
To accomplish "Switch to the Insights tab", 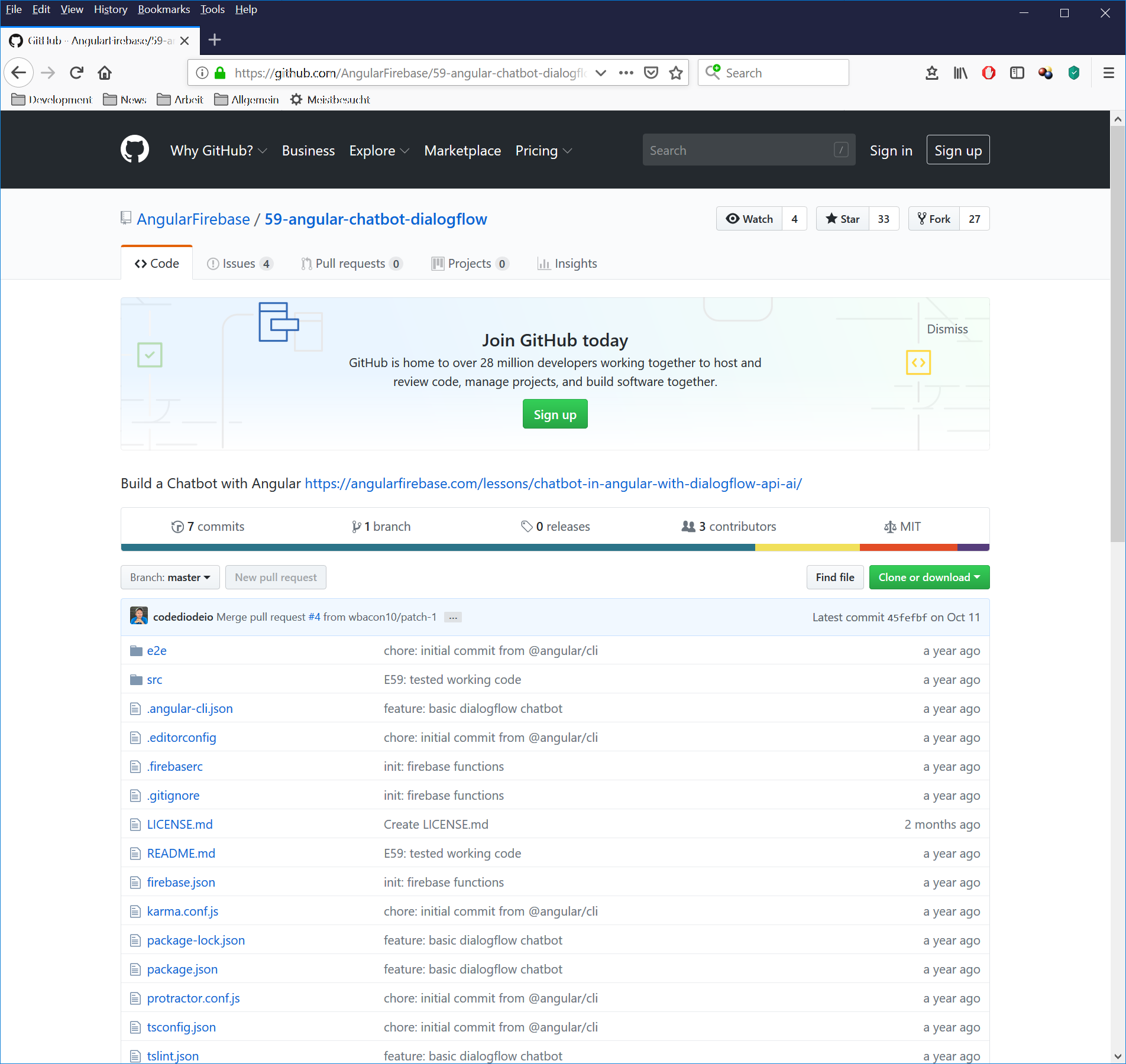I will tap(567, 264).
